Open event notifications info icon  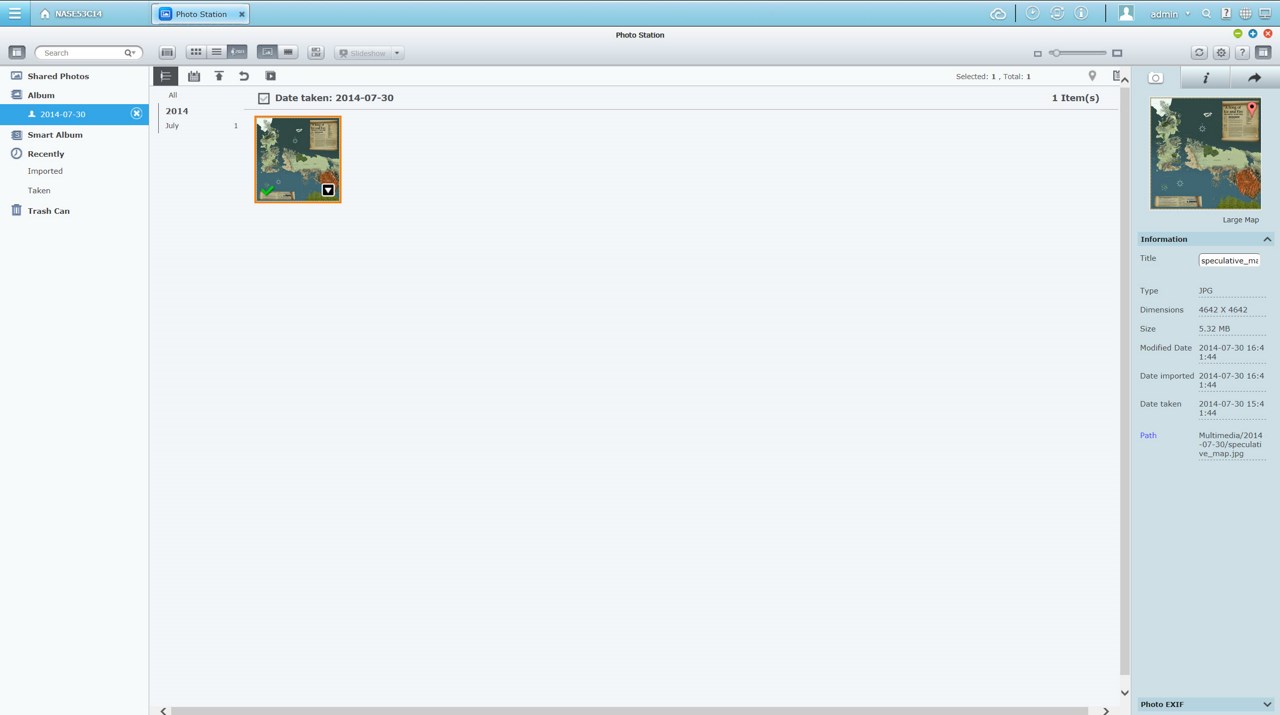[1081, 14]
